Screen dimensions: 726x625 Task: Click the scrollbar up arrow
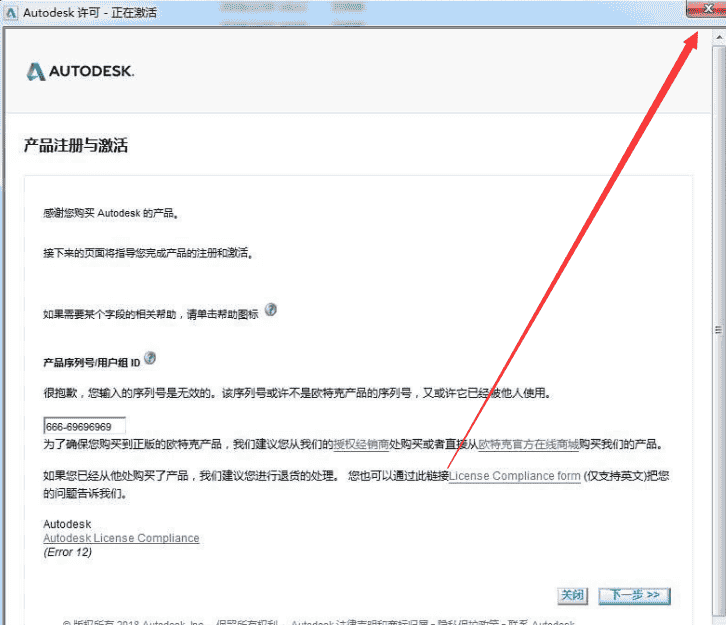[x=719, y=38]
